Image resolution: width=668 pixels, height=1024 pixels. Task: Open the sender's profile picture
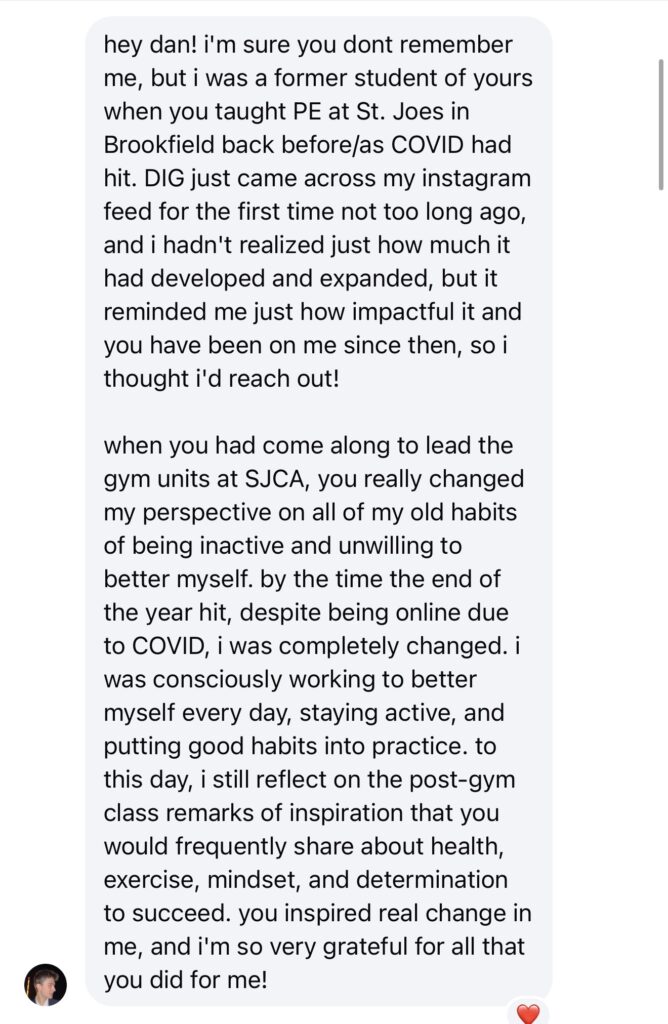pyautogui.click(x=46, y=984)
